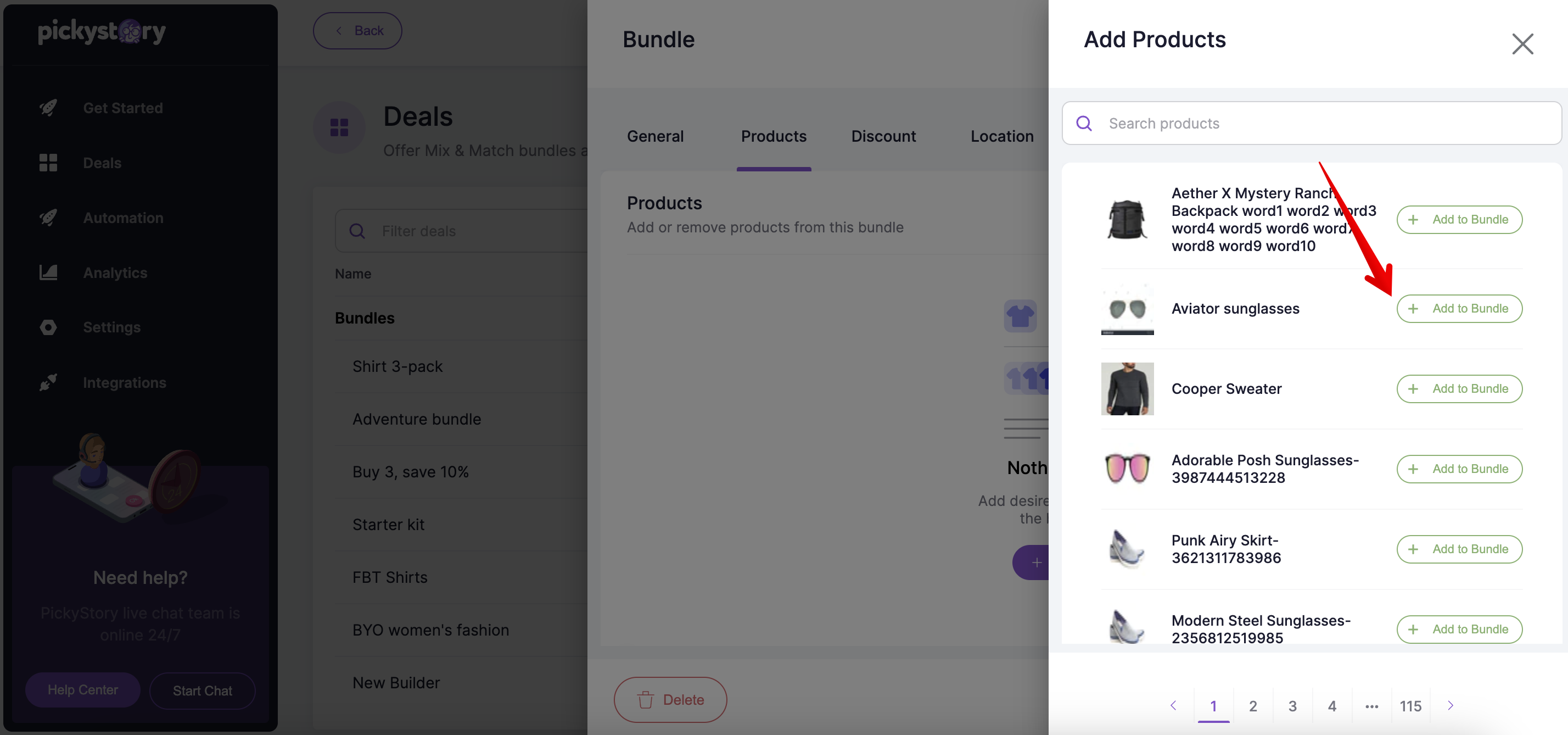Go to previous products page arrow
The width and height of the screenshot is (1568, 735).
[1173, 705]
